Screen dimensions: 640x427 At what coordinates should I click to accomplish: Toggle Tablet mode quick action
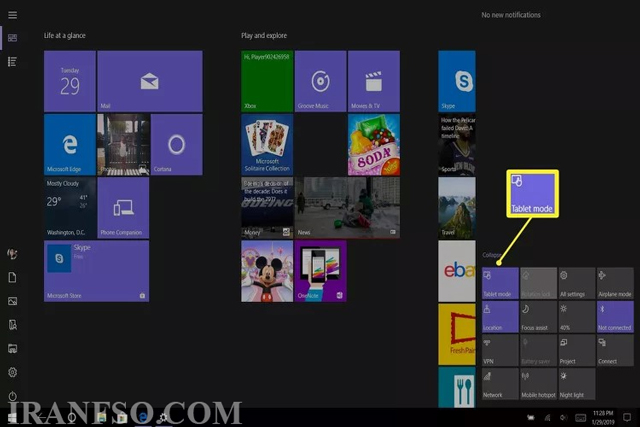(x=500, y=283)
